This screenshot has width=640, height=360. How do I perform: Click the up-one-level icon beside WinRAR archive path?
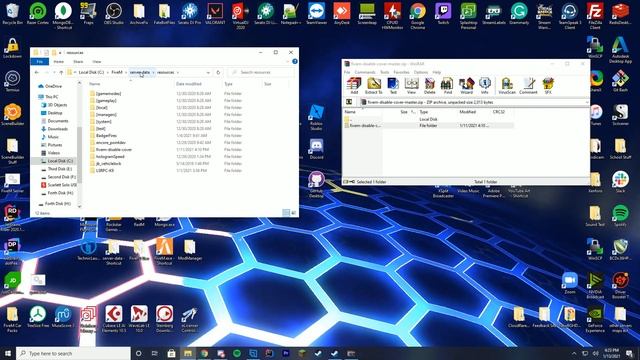(x=349, y=102)
